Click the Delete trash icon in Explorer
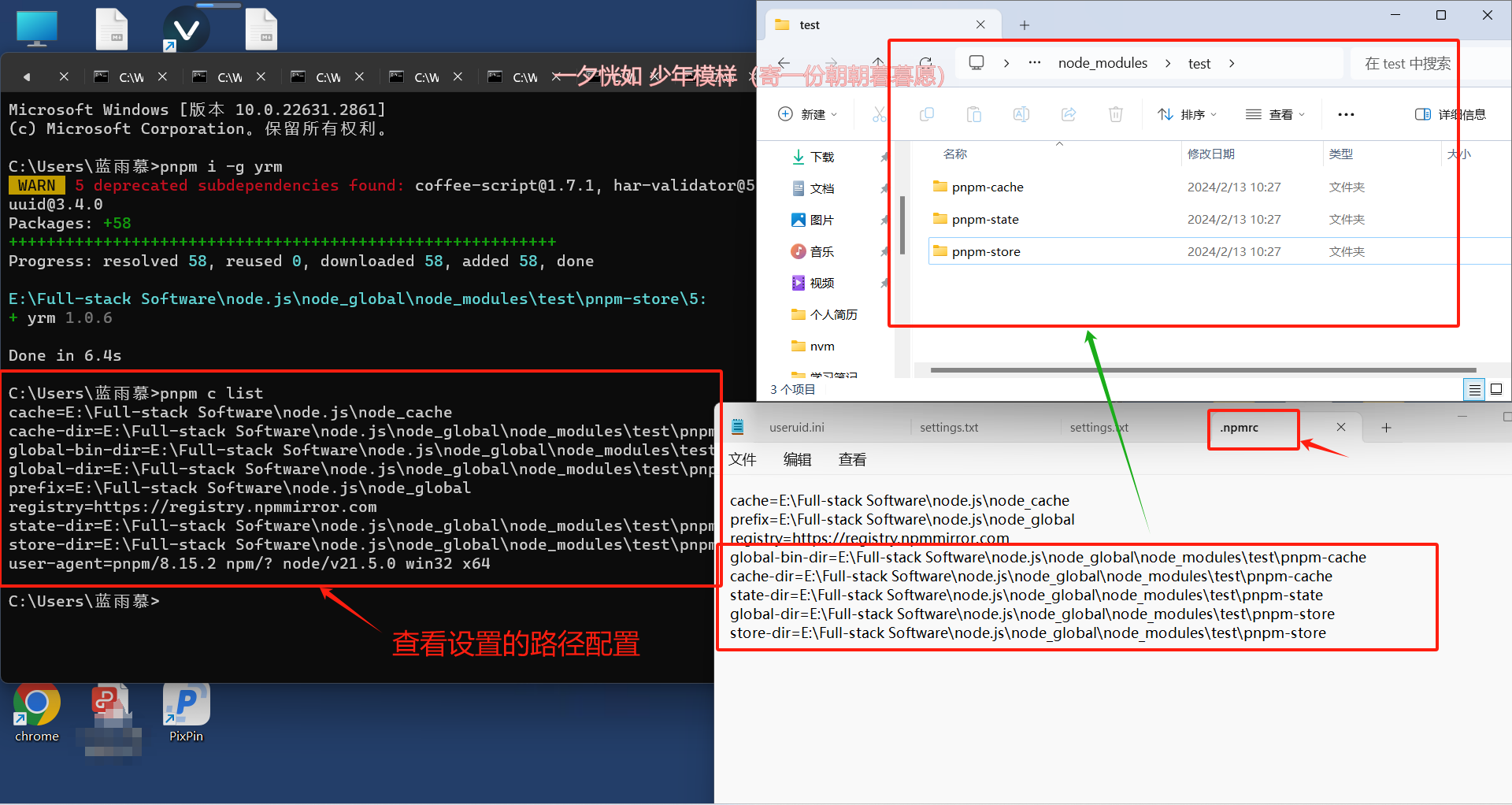Screen dimensions: 1512x805 click(1116, 114)
